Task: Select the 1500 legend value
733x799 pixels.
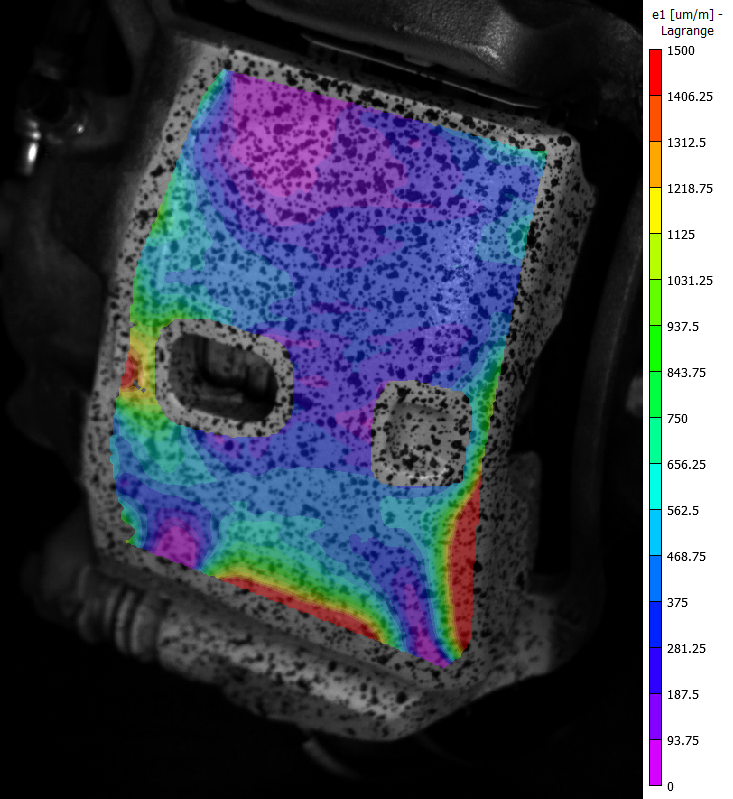Action: click(x=680, y=50)
